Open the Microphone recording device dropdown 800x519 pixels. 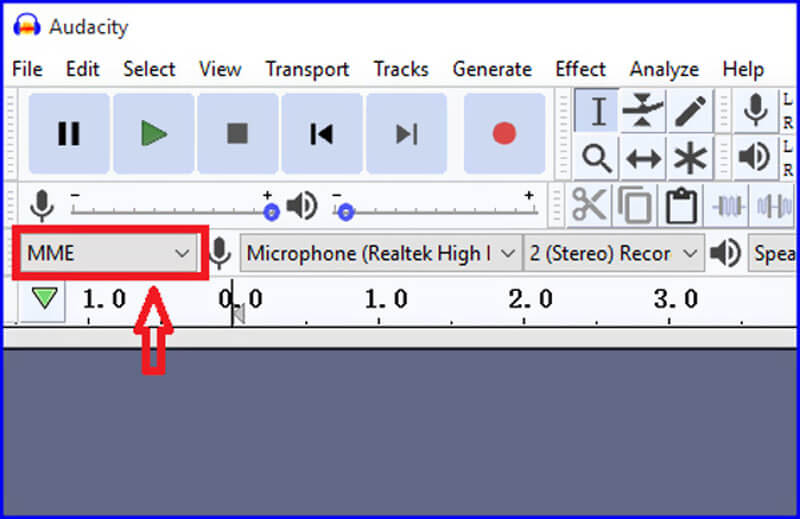(380, 253)
